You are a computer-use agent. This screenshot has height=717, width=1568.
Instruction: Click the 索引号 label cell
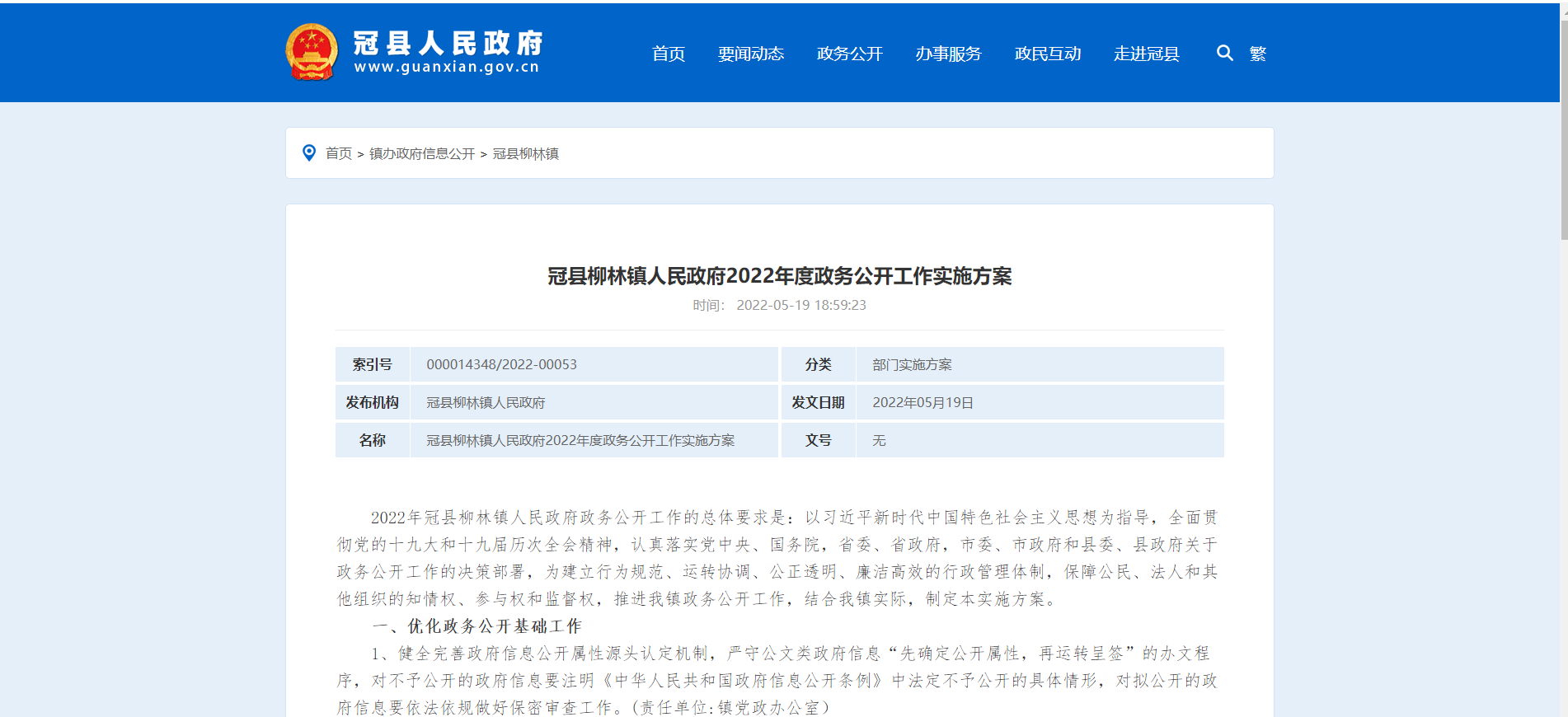[373, 364]
